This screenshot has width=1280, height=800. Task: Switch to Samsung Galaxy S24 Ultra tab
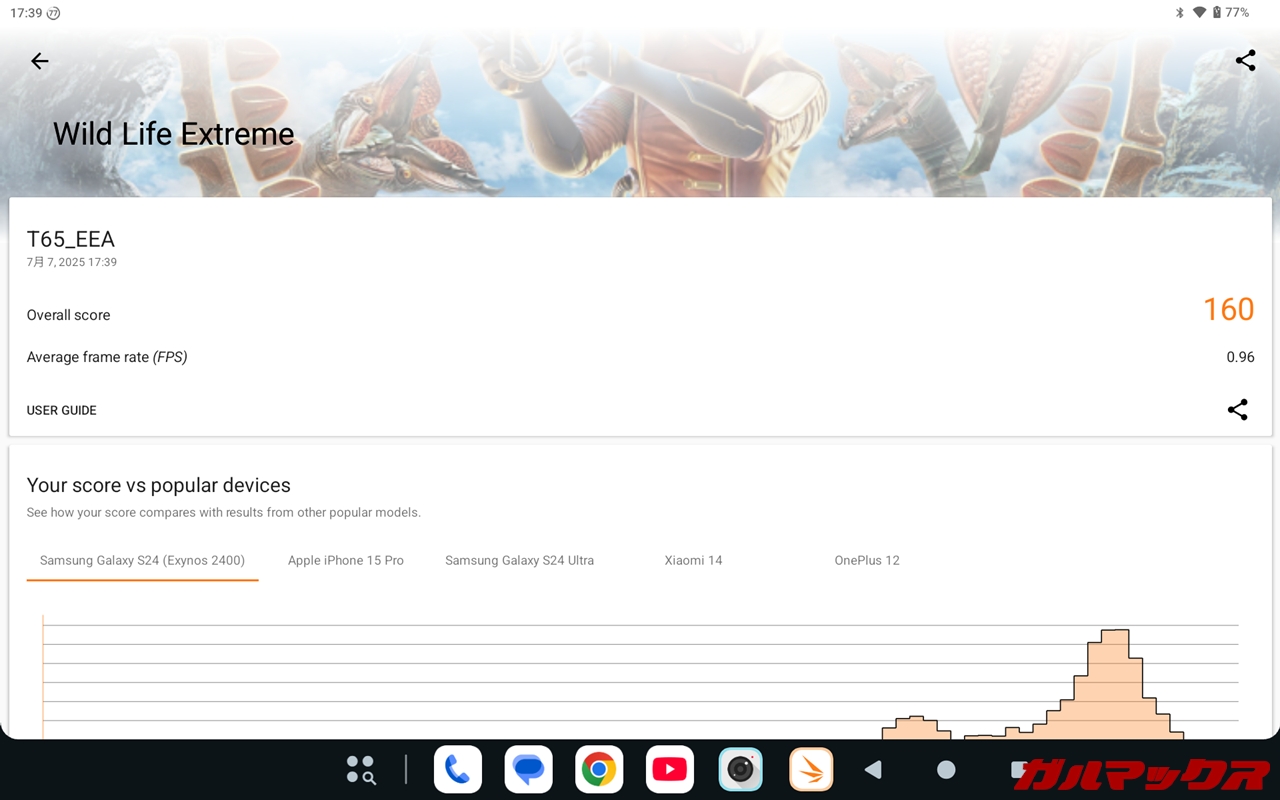(x=519, y=561)
